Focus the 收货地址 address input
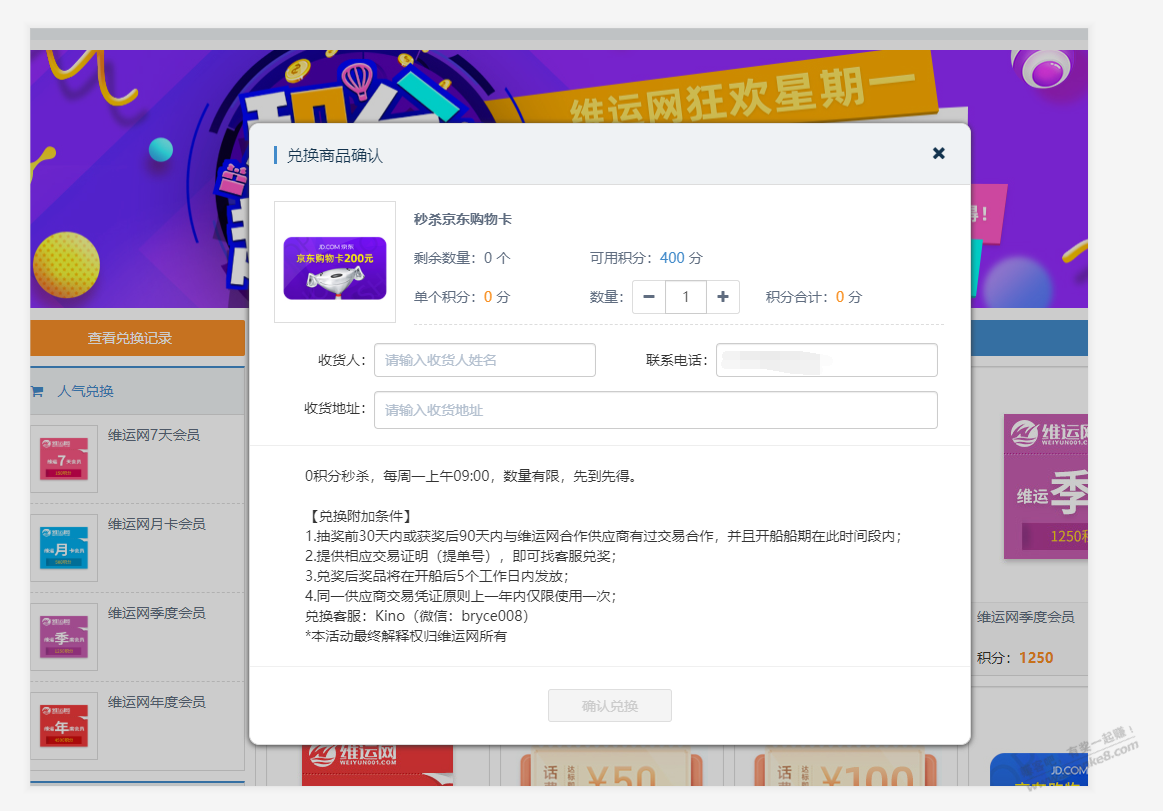Screen dimensions: 1163x811 [655, 410]
